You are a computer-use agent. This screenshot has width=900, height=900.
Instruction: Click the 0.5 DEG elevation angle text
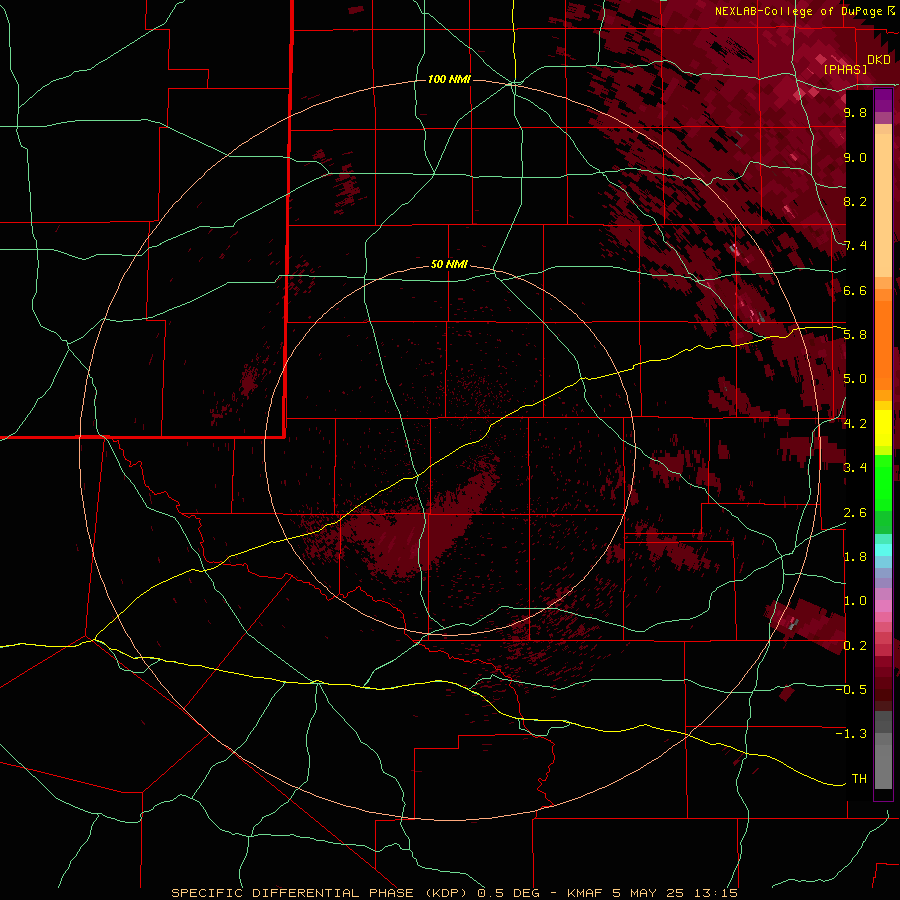point(507,893)
